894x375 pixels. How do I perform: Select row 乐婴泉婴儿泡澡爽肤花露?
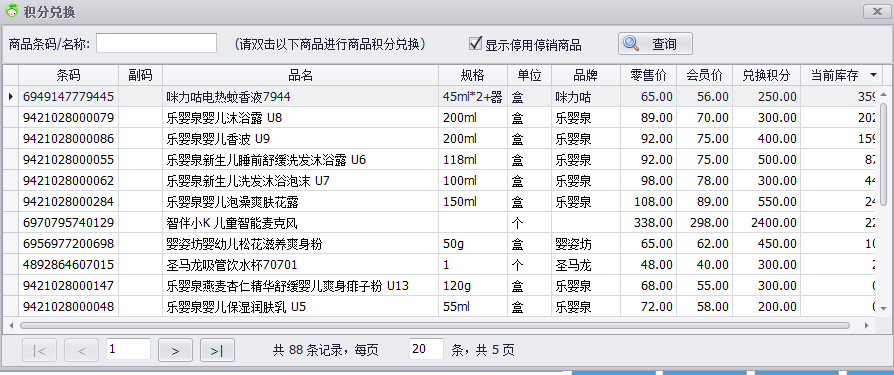coord(438,202)
